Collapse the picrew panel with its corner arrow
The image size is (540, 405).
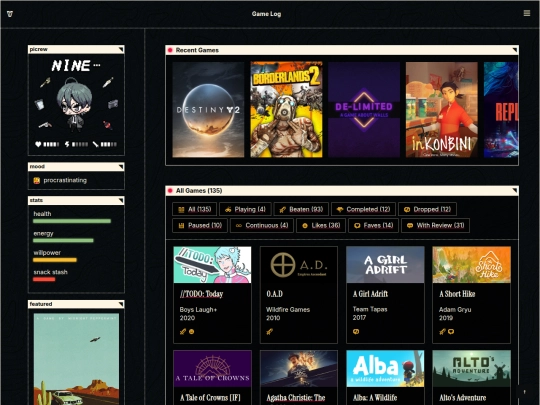click(x=121, y=50)
